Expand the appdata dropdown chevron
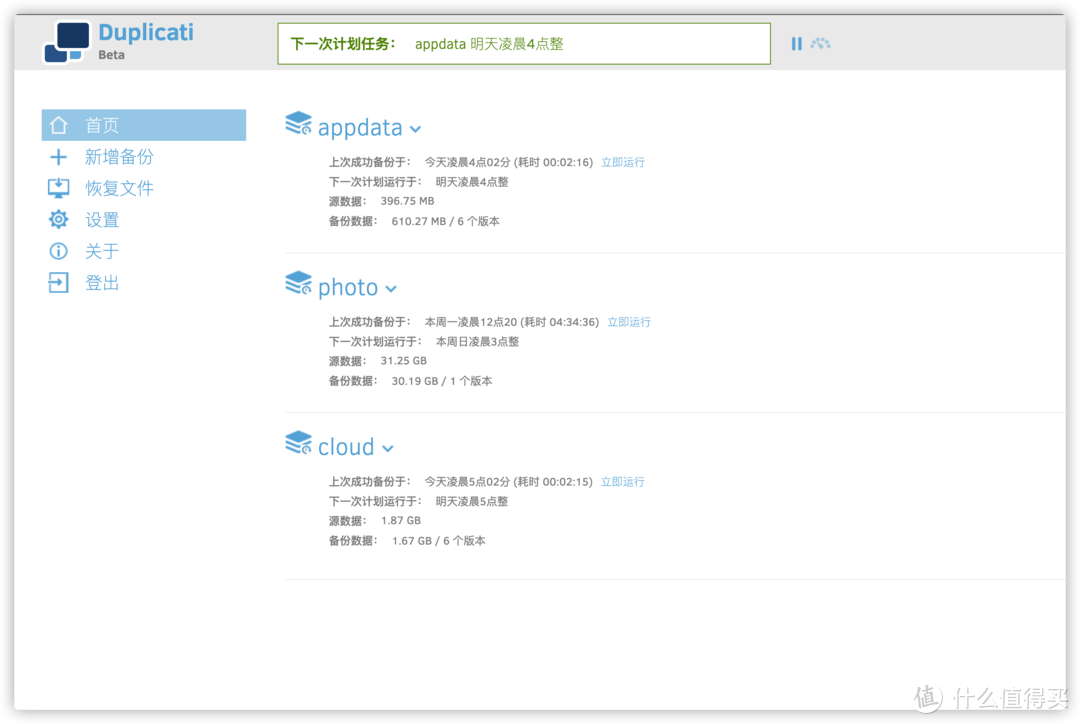Screen dimensions: 1080x724 415,129
